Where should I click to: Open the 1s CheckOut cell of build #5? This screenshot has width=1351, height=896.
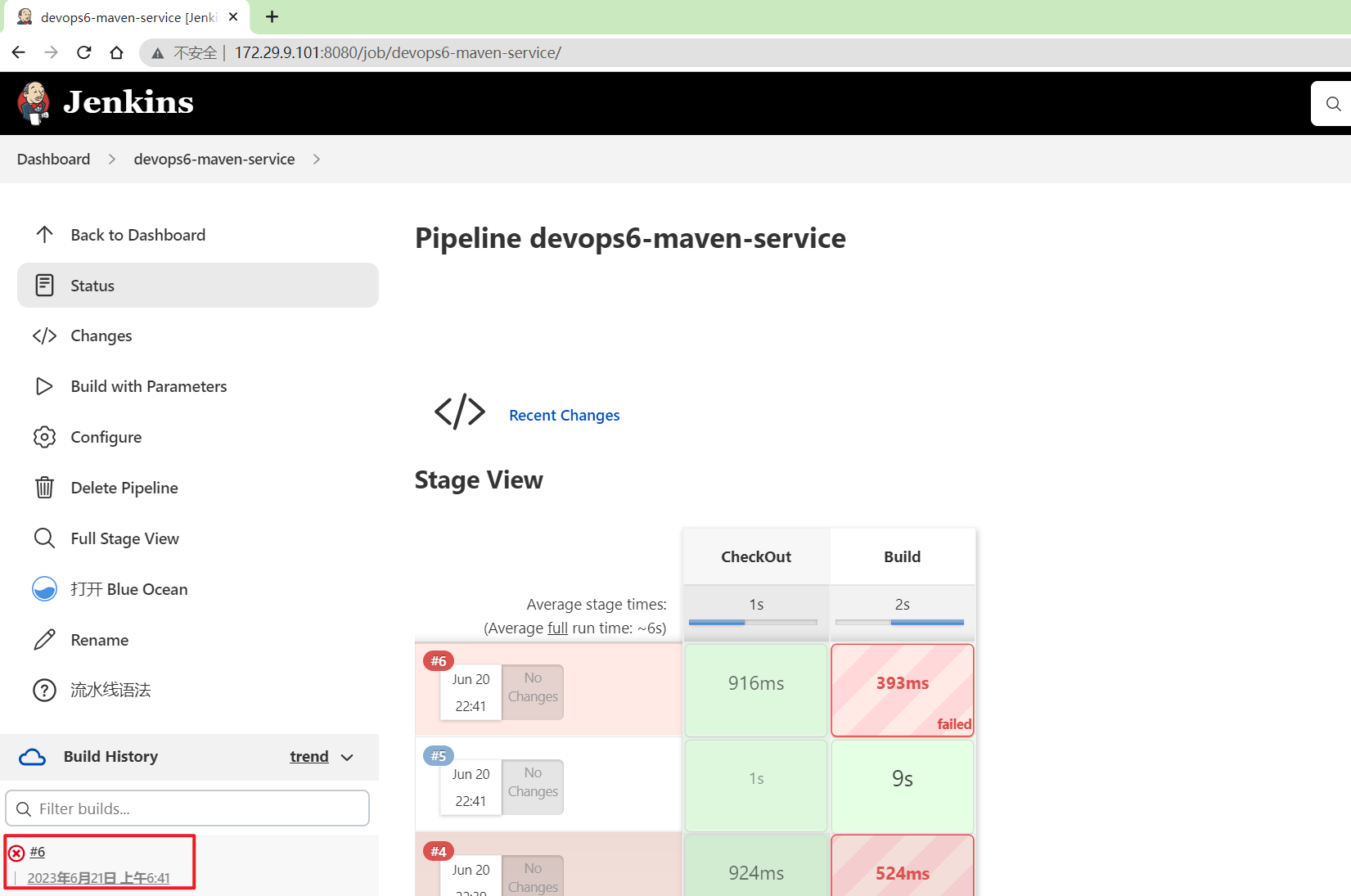756,786
